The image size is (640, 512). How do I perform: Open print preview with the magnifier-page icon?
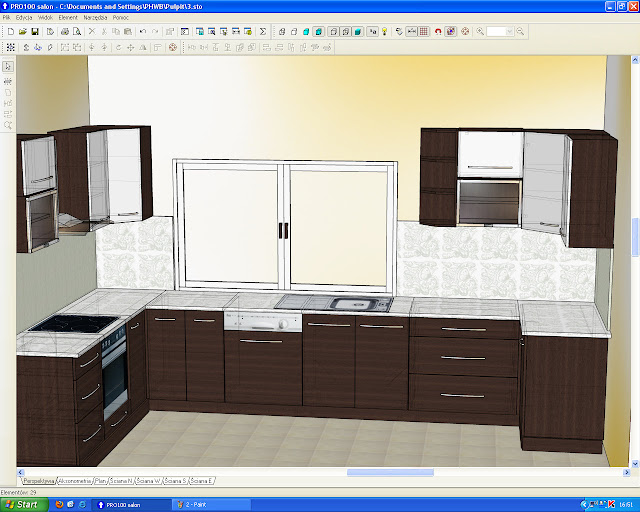tap(77, 31)
